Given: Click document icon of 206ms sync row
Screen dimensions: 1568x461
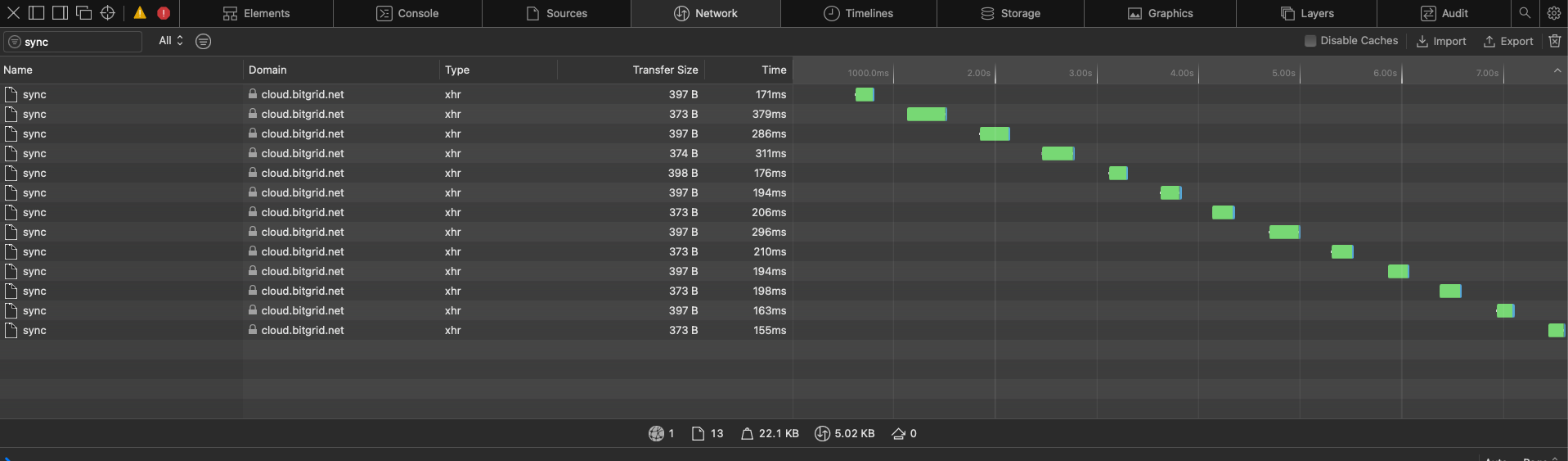Looking at the screenshot, I should click(11, 212).
